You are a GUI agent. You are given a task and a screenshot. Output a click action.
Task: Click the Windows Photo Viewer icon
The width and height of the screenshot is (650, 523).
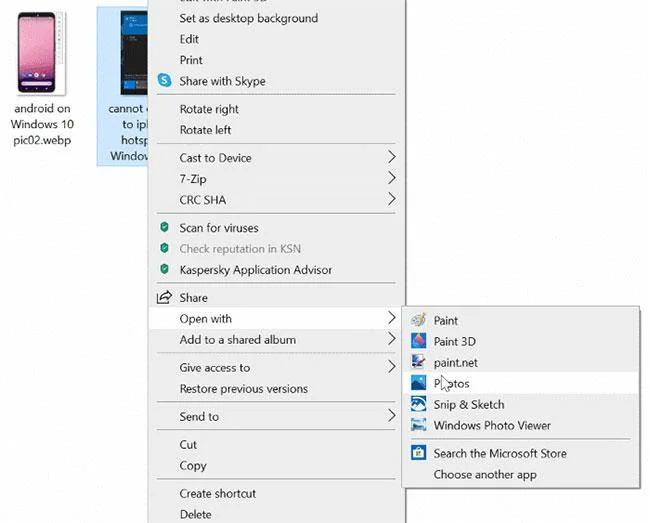pos(418,425)
